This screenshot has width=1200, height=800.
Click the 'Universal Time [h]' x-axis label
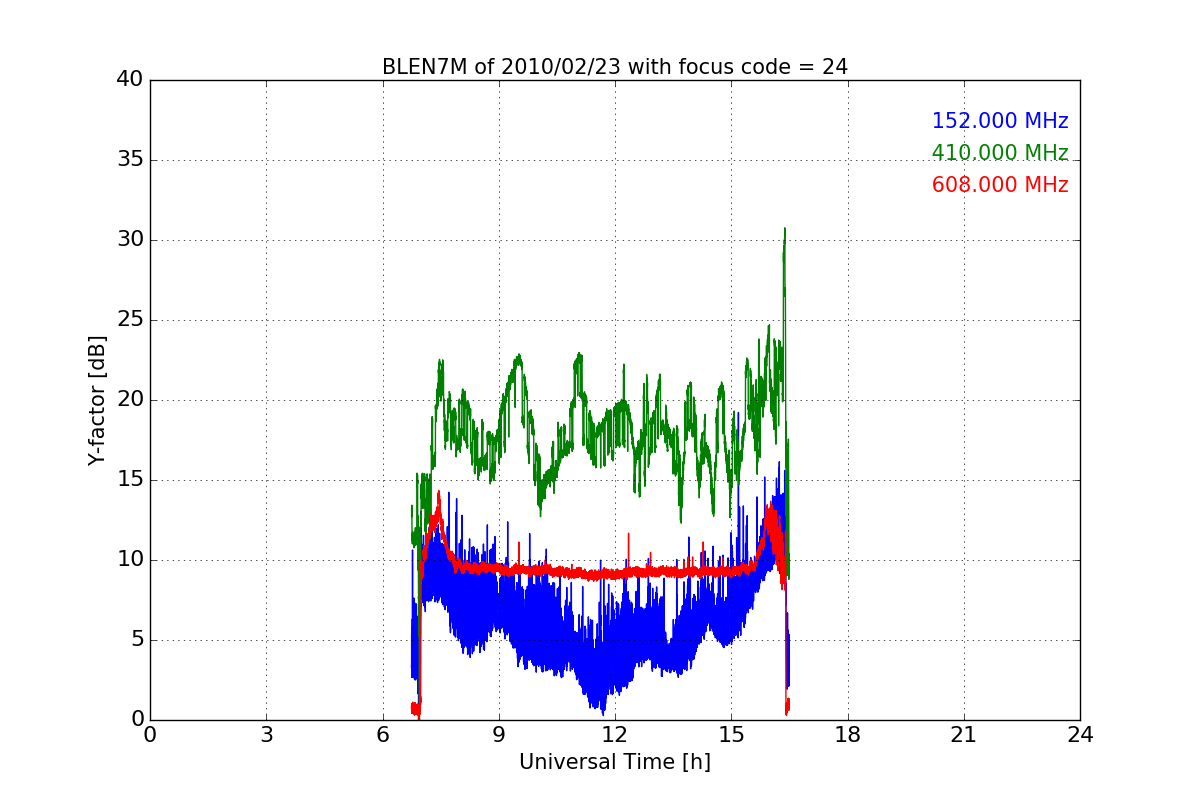(x=614, y=762)
